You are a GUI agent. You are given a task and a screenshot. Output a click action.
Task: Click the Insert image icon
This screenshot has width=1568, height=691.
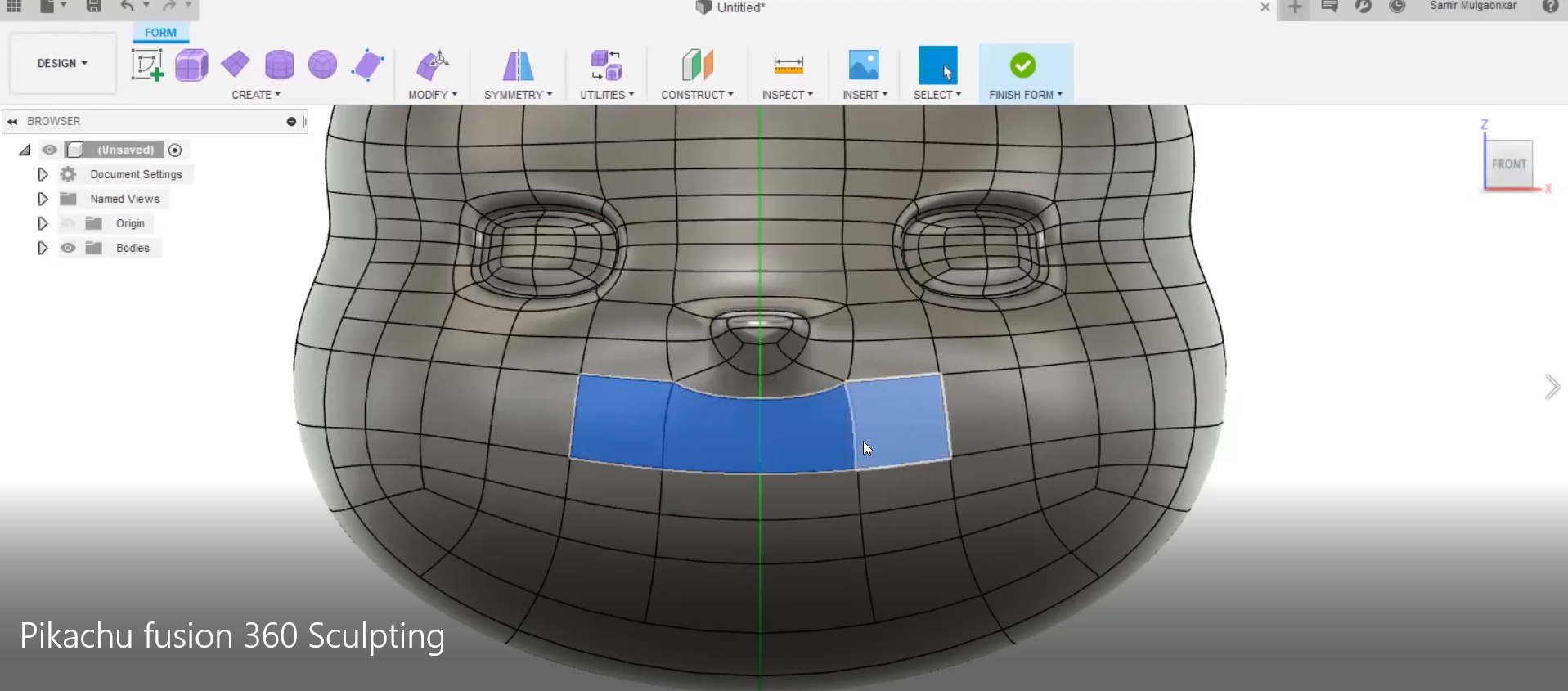pyautogui.click(x=864, y=65)
